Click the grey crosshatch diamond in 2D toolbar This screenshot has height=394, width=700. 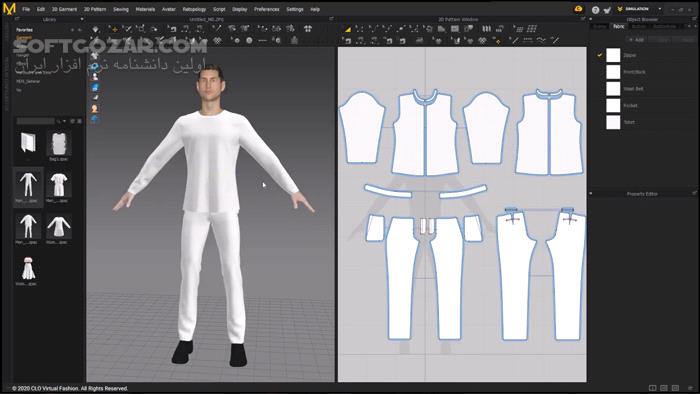tap(482, 41)
